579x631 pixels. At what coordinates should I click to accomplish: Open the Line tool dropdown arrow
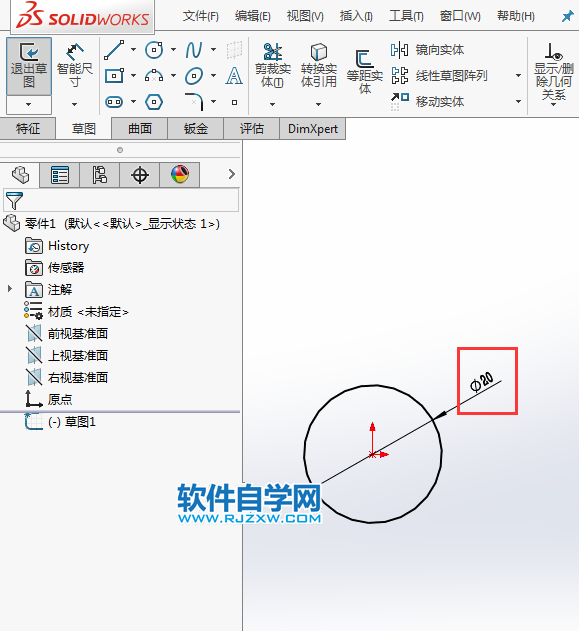[133, 49]
